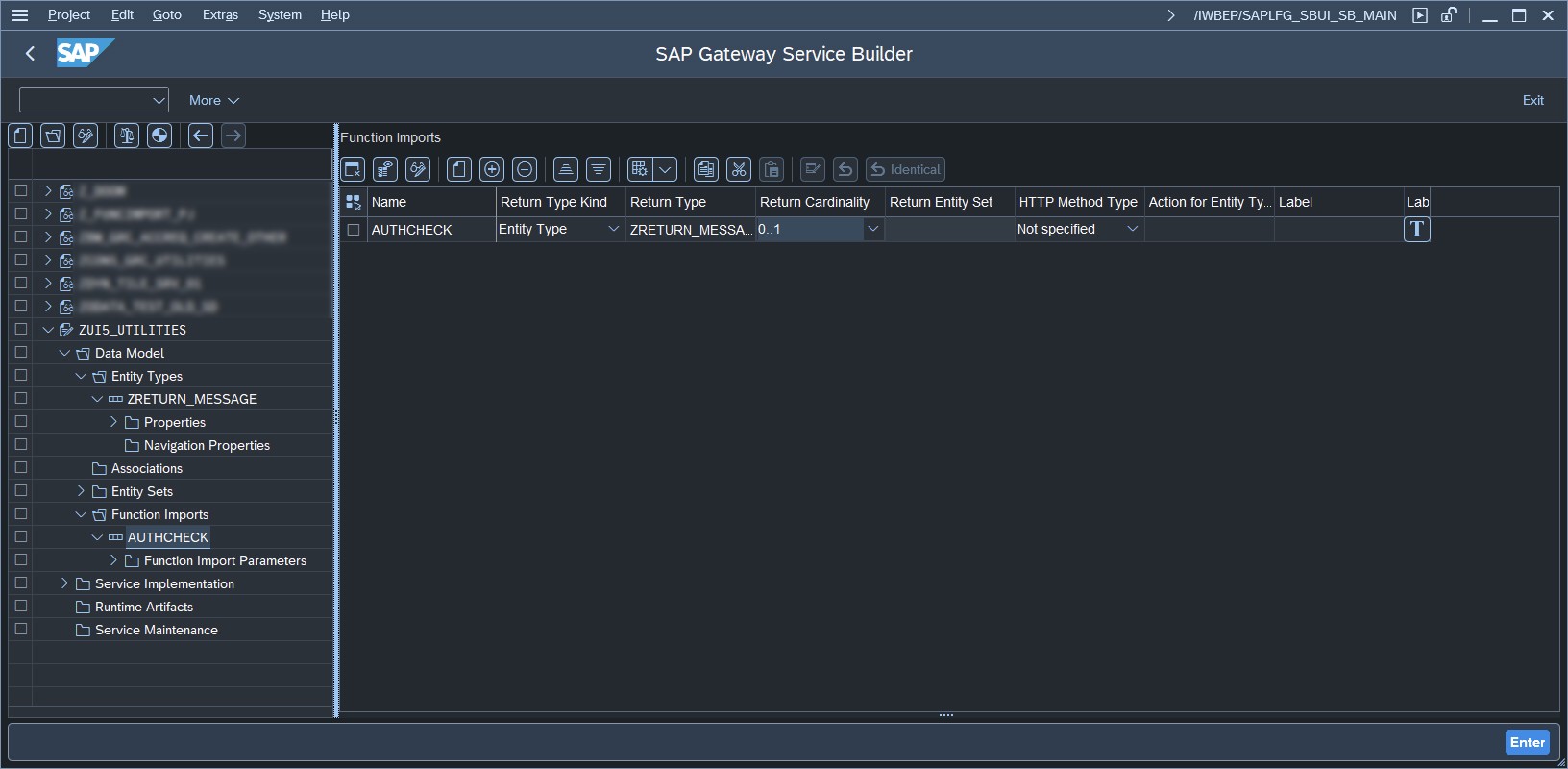
Task: Click the grayed forward arrow in the tree toolbar
Action: [233, 136]
